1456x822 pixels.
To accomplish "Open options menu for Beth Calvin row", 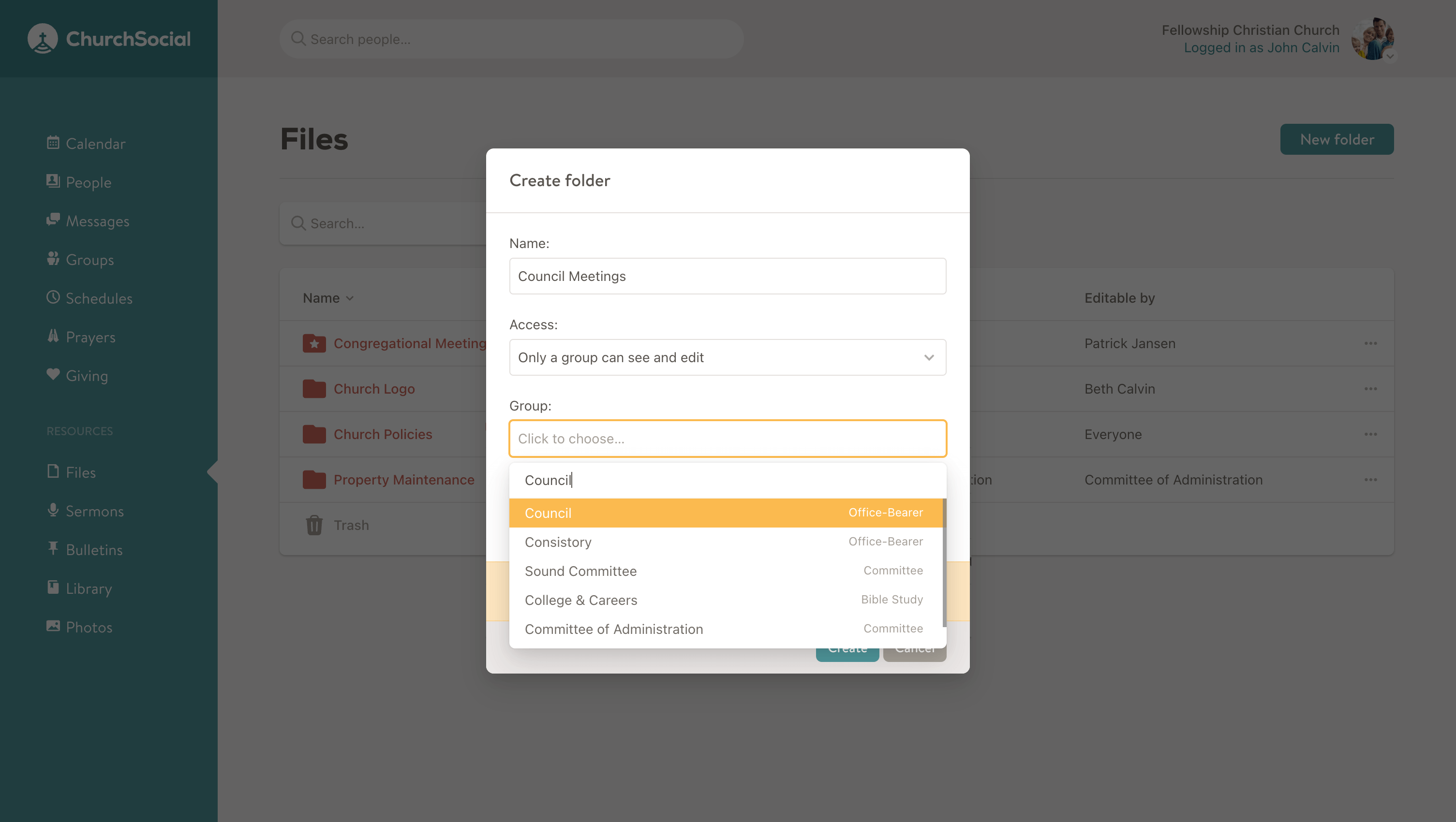I will (x=1371, y=389).
